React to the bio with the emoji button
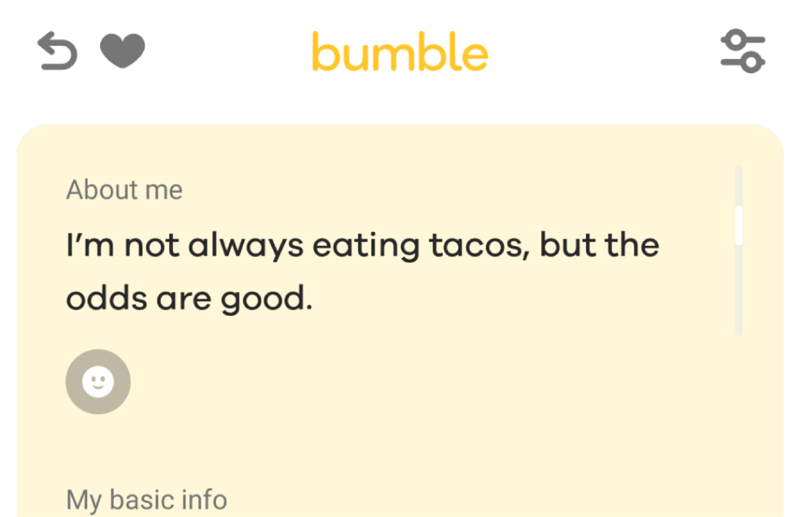The image size is (800, 517). [x=98, y=381]
